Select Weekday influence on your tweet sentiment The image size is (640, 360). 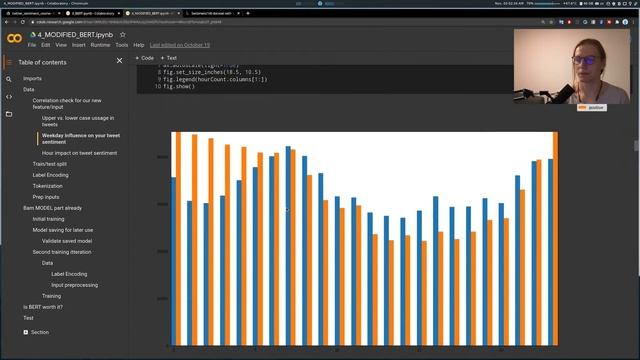[81, 139]
